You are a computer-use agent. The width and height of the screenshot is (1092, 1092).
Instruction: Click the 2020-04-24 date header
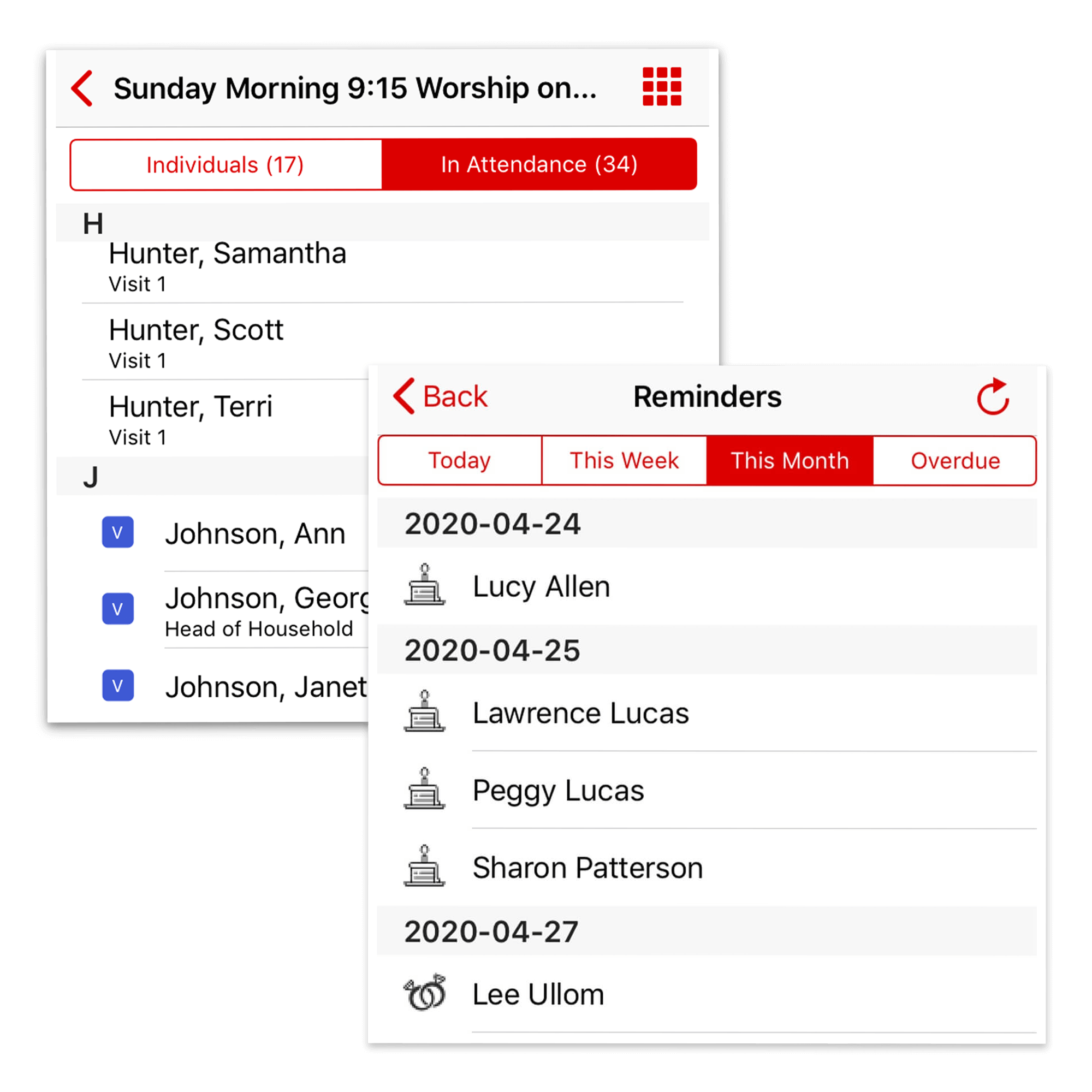pos(707,524)
